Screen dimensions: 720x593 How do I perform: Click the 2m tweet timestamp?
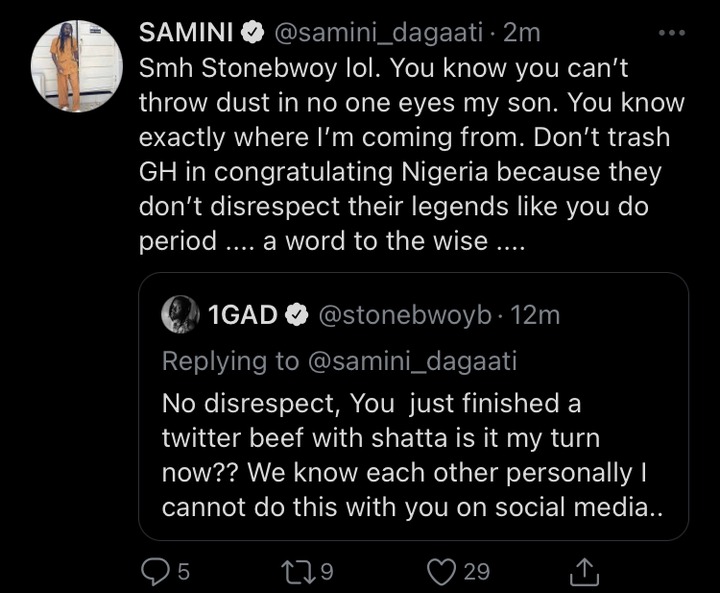[522, 33]
